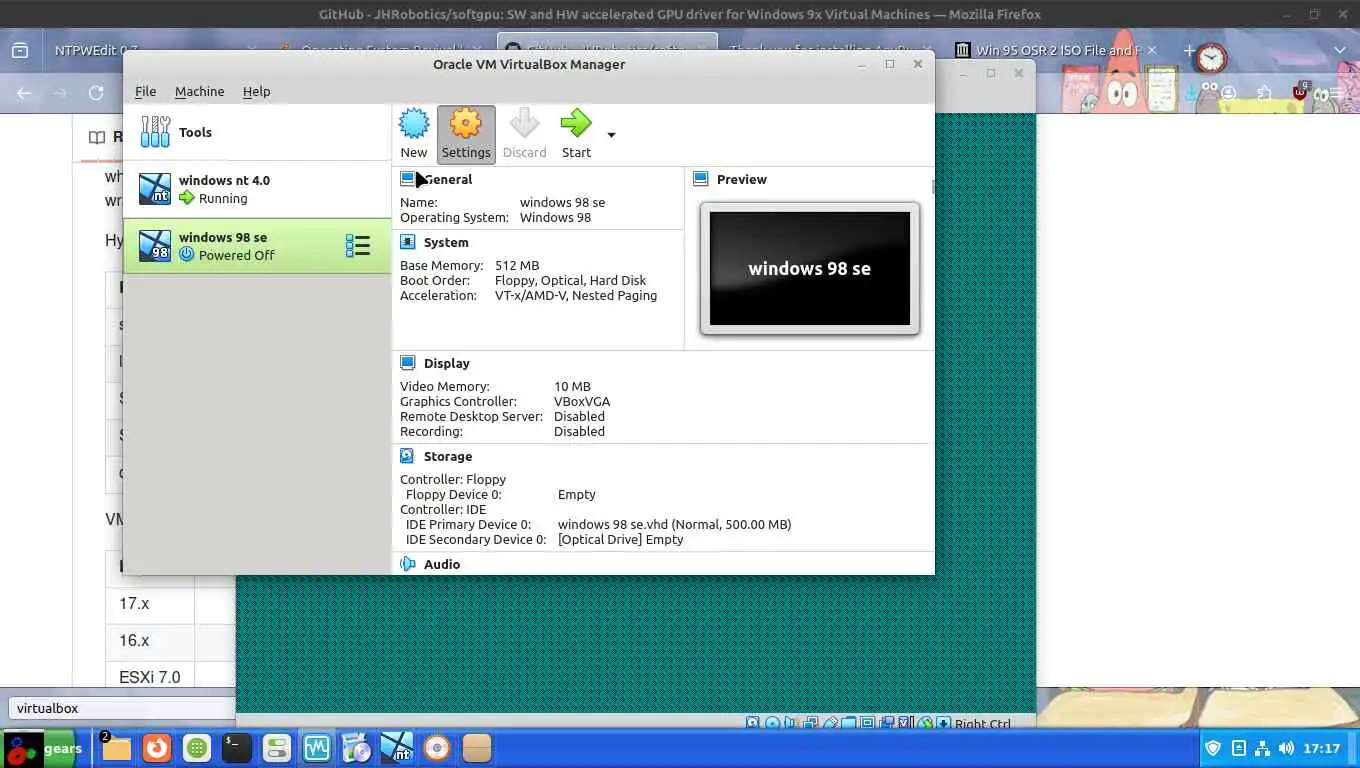This screenshot has width=1360, height=768.
Task: Click the VM window shared folders status icon
Action: [849, 724]
